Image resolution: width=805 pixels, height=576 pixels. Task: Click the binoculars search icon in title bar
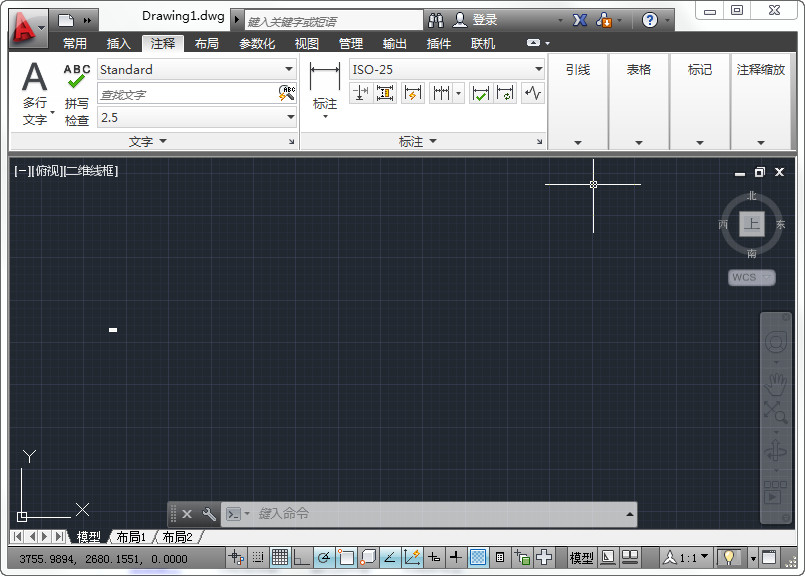[436, 20]
